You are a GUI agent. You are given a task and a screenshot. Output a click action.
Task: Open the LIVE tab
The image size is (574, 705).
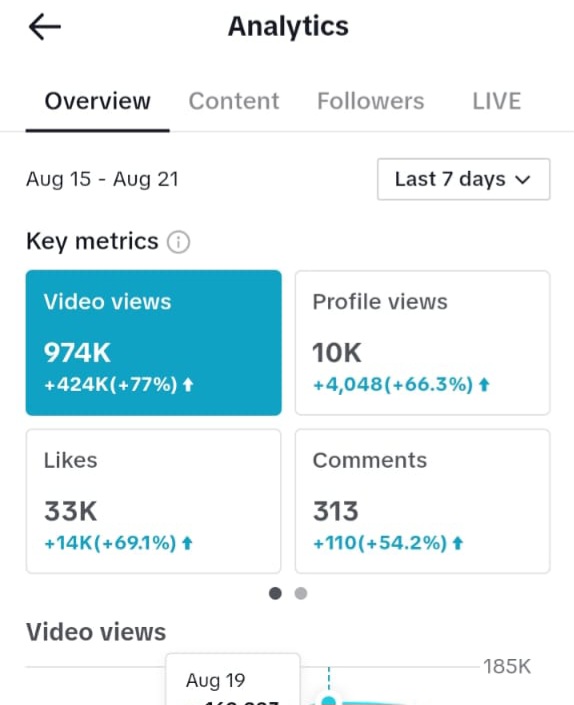click(496, 101)
